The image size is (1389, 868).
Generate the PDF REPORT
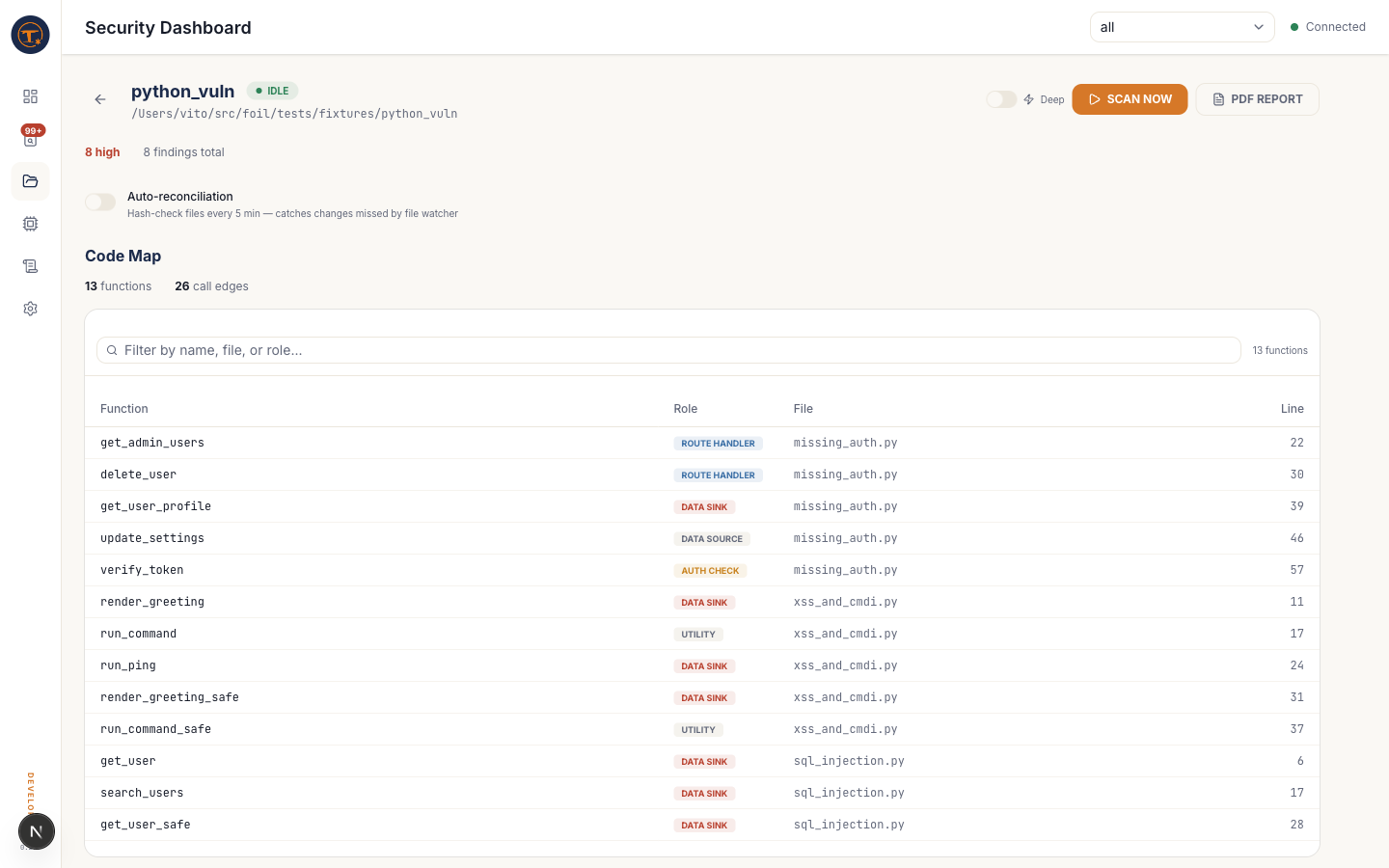point(1257,99)
